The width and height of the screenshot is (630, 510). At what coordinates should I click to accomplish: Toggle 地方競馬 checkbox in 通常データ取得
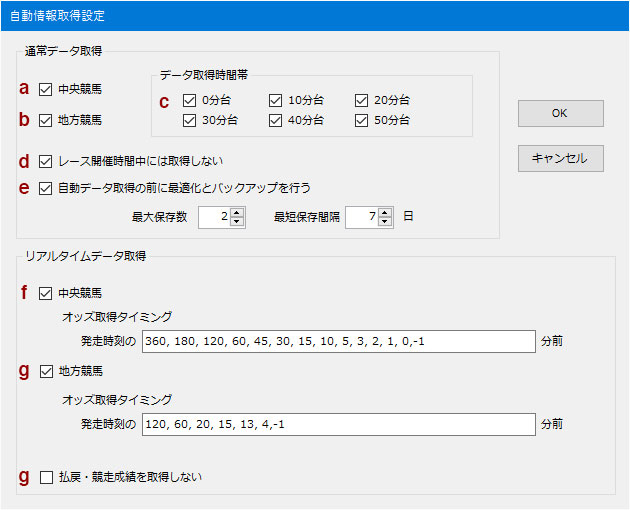45,120
